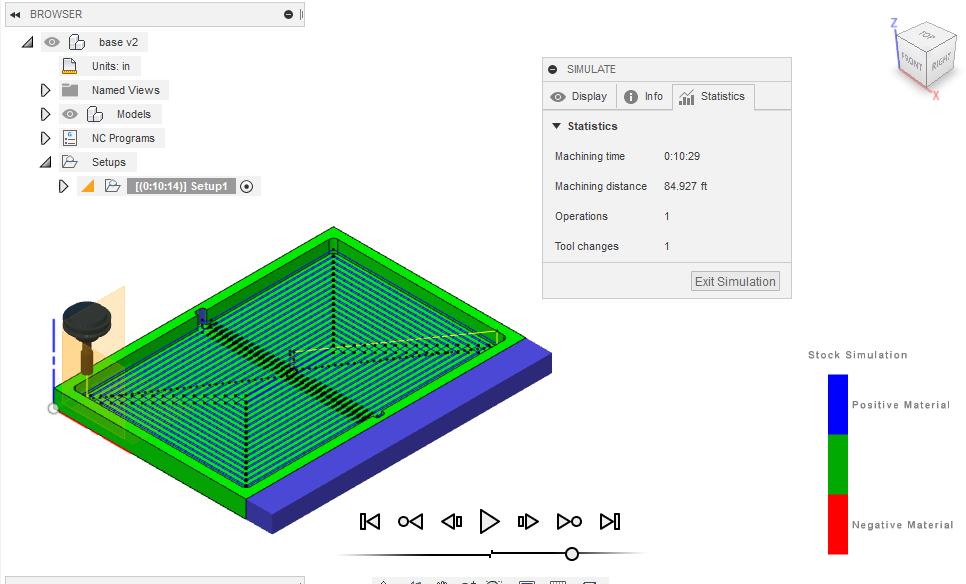Hide the base v2 component with its eye toggle
966x584 pixels.
[51, 42]
